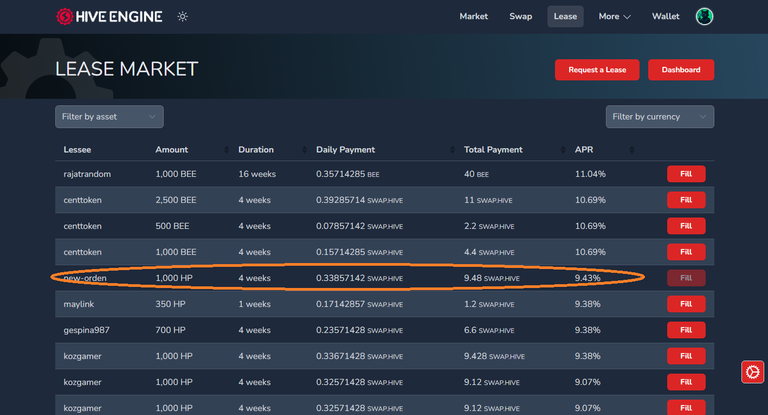Viewport: 768px width, 415px height.
Task: Click the floating red gear settings icon
Action: (x=752, y=372)
